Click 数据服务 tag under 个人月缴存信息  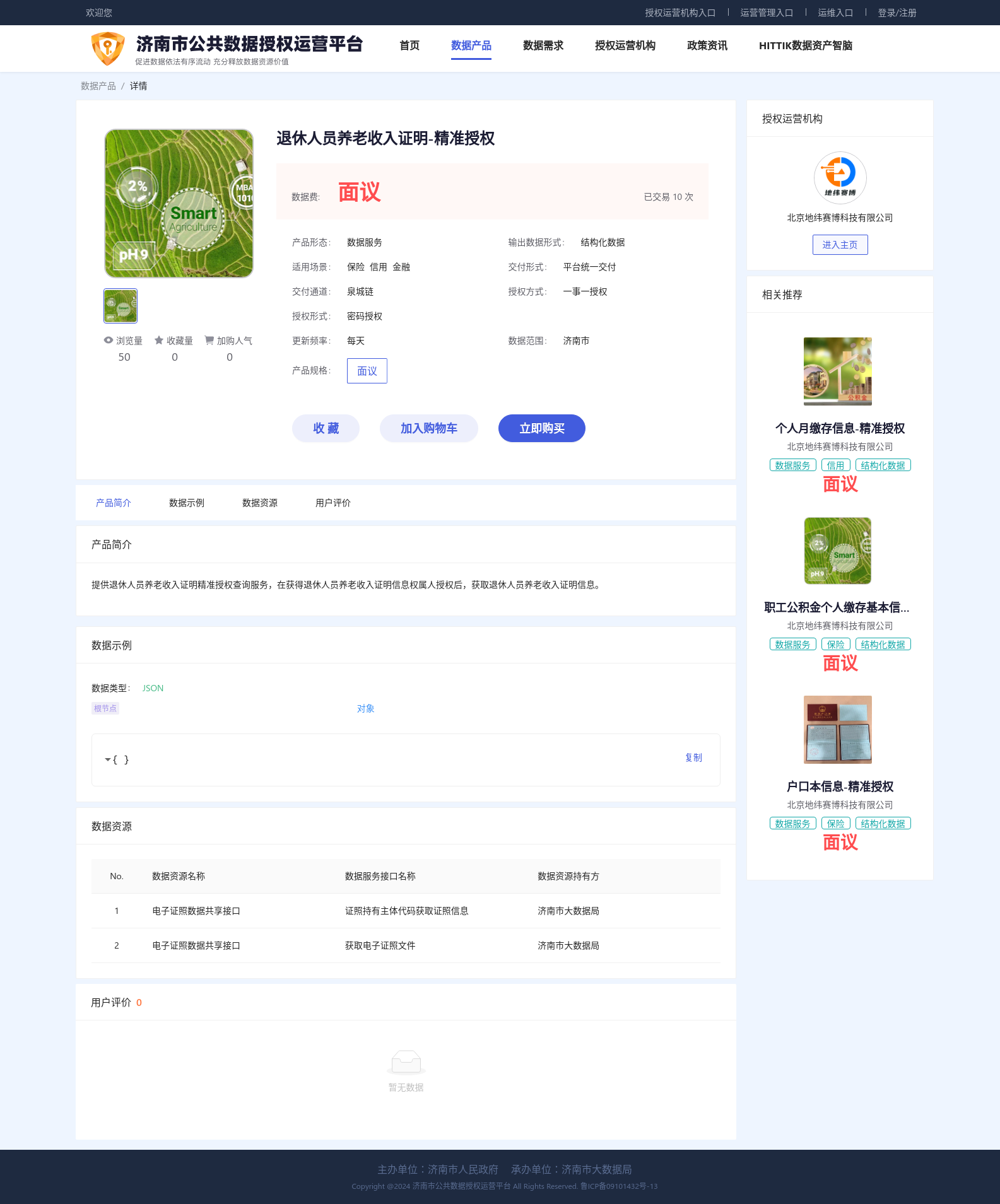793,465
